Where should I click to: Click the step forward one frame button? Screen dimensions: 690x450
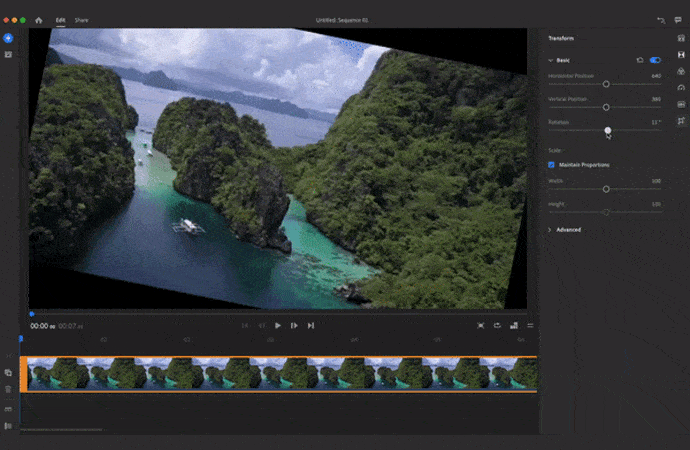point(294,326)
